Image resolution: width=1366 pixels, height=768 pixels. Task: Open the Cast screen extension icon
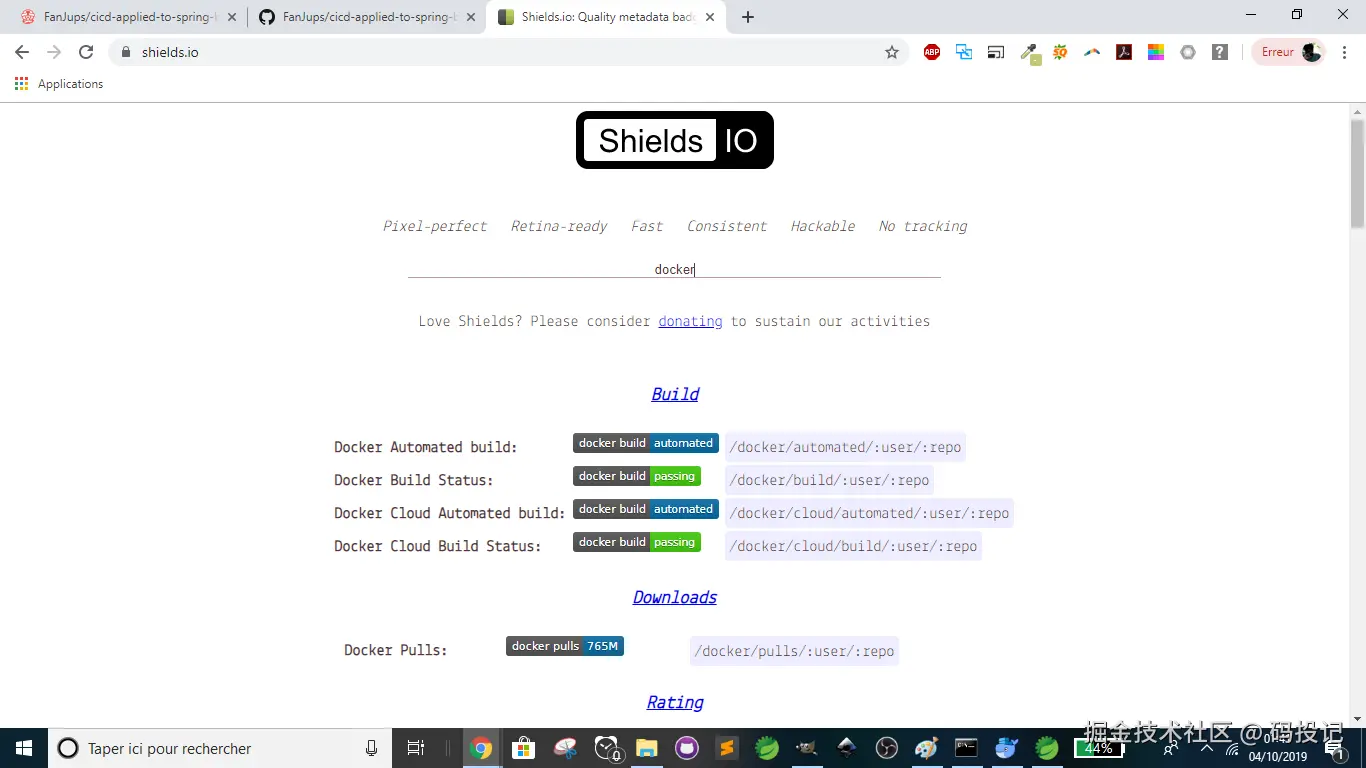click(x=996, y=52)
